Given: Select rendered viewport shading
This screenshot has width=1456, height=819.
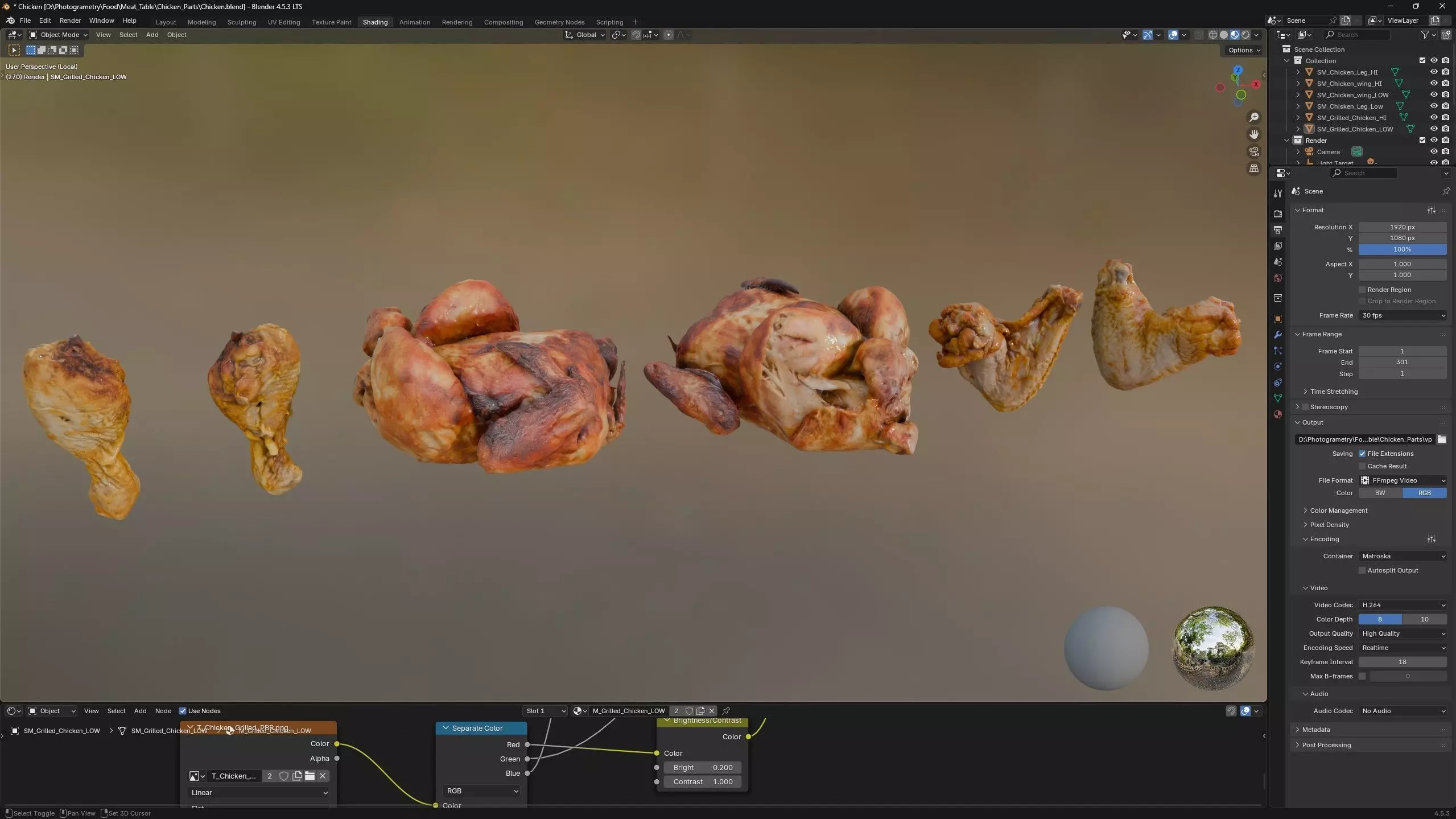Looking at the screenshot, I should tap(1245, 35).
